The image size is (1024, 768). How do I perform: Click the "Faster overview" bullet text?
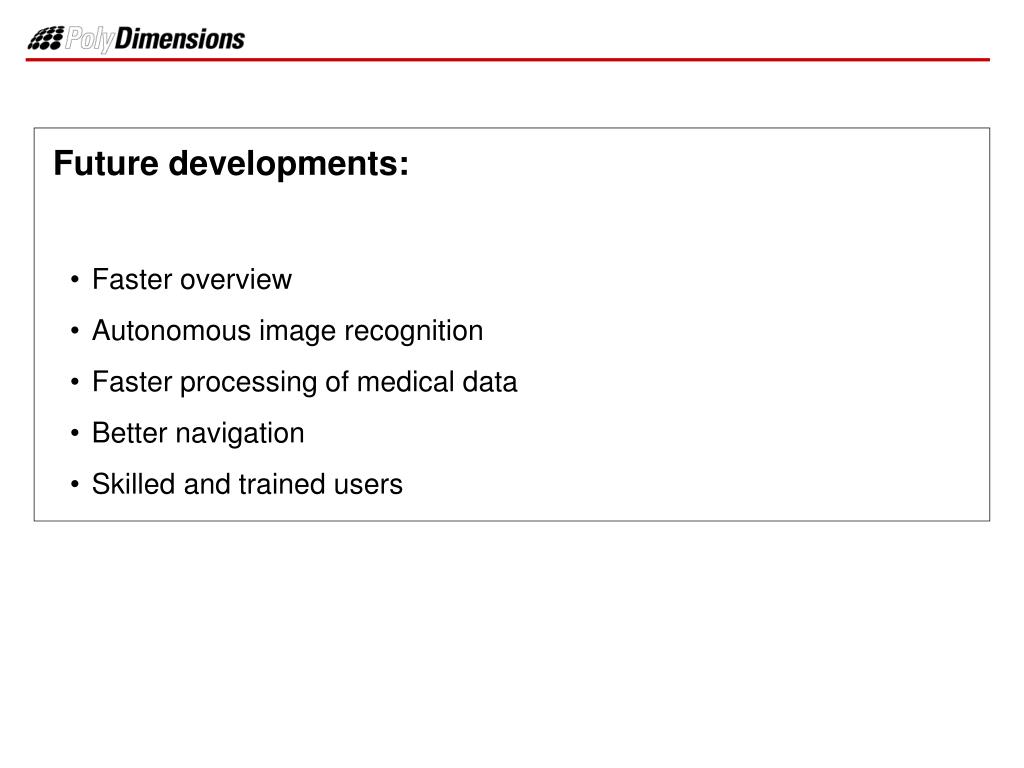tap(191, 280)
